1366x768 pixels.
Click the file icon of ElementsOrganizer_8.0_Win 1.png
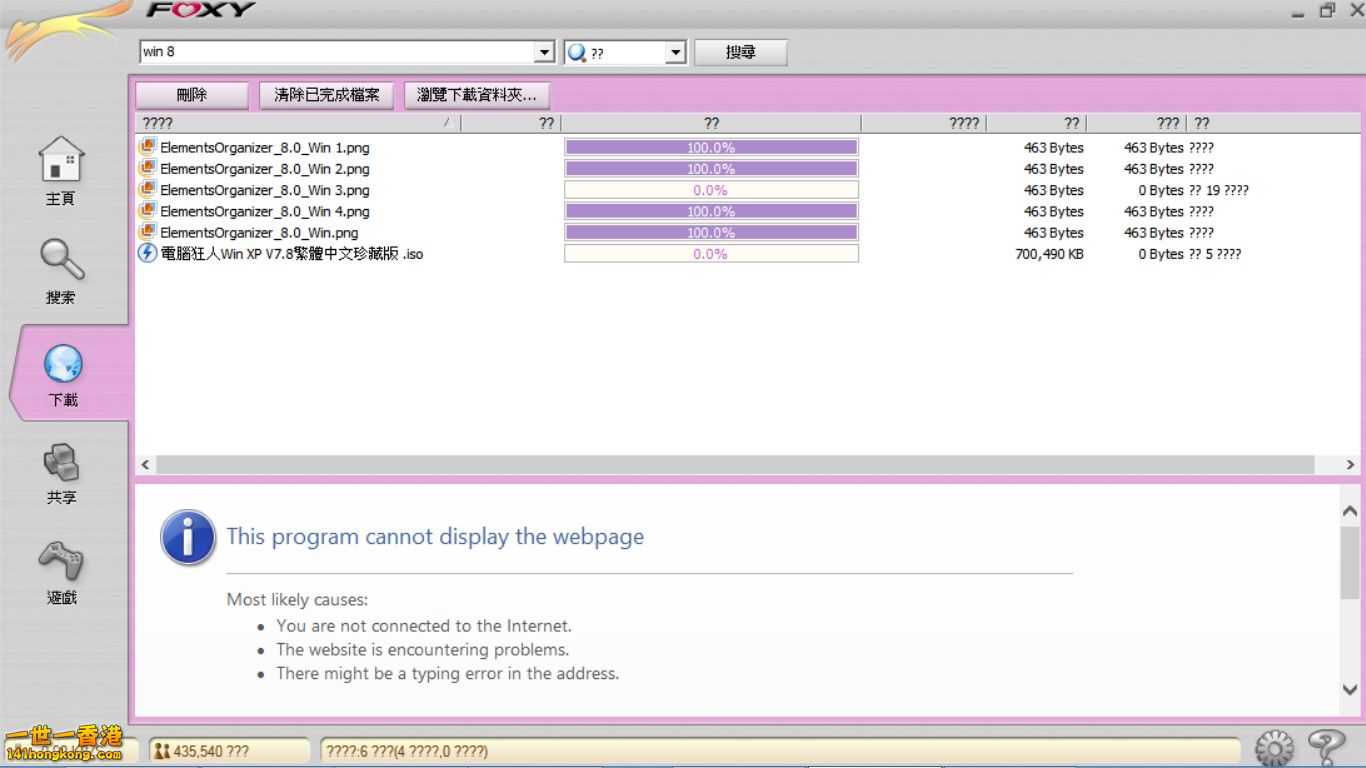click(147, 147)
